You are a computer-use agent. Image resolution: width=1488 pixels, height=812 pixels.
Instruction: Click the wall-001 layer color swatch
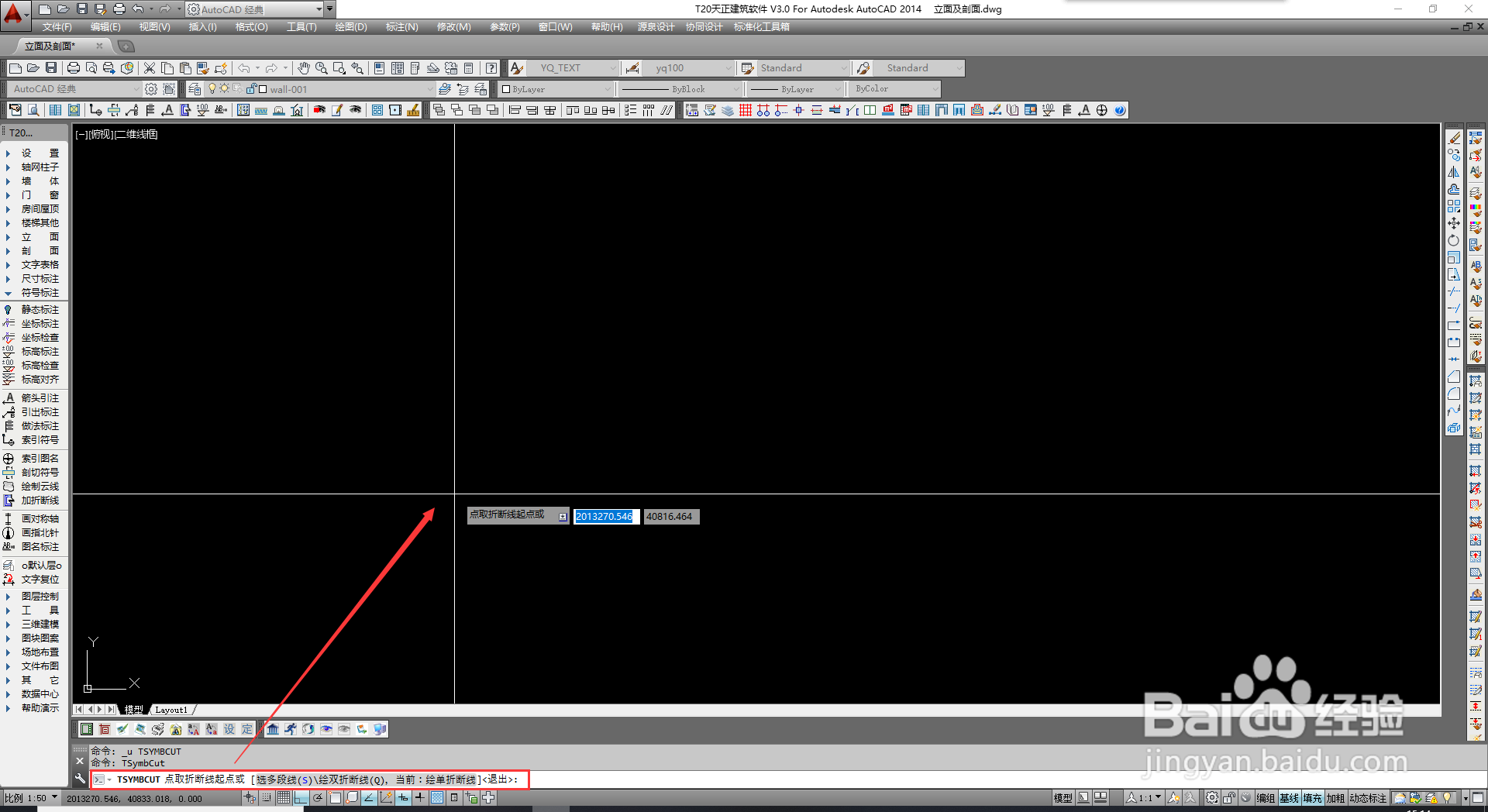click(x=263, y=89)
